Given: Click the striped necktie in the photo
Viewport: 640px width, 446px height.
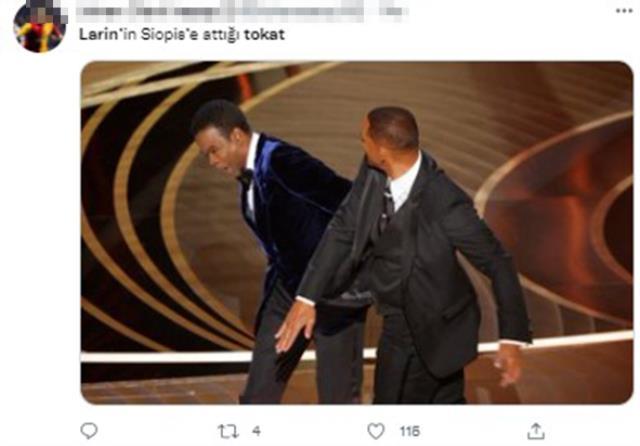Looking at the screenshot, I should (387, 208).
